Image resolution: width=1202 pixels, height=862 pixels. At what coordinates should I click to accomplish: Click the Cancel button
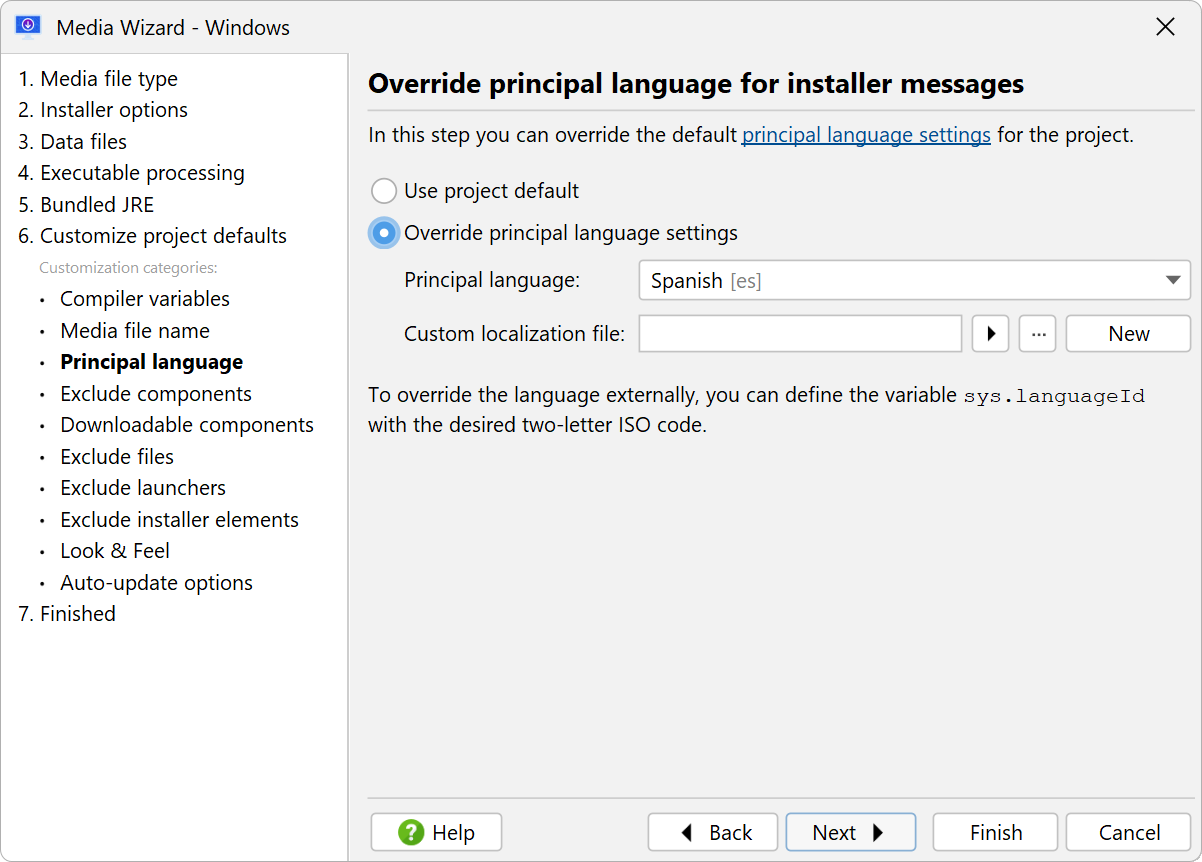tap(1128, 832)
